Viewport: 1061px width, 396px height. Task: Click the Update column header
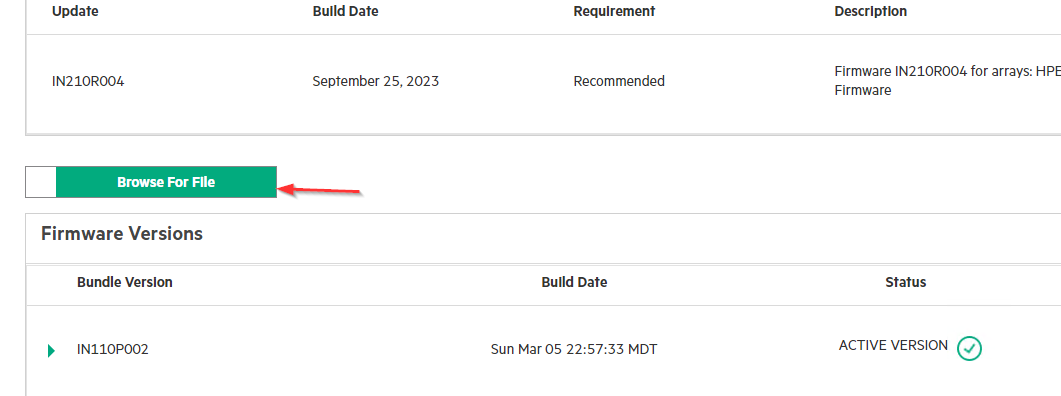pos(75,12)
